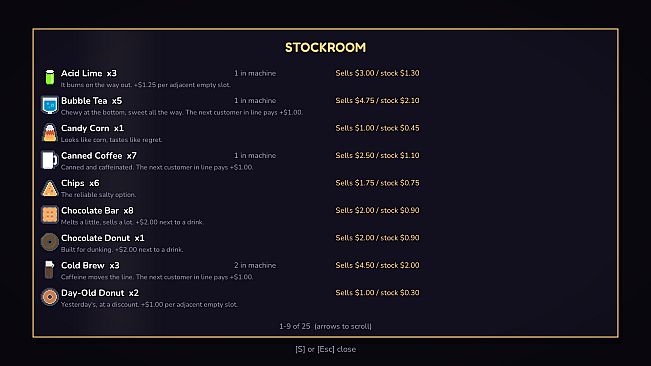Select the Chocolate Bar x8 entry

pyautogui.click(x=97, y=210)
